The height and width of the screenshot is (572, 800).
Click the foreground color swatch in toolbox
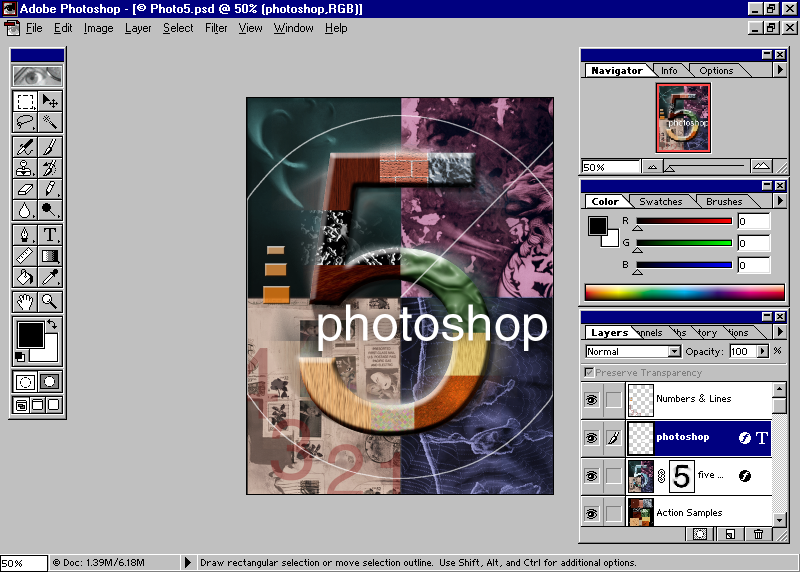point(30,335)
